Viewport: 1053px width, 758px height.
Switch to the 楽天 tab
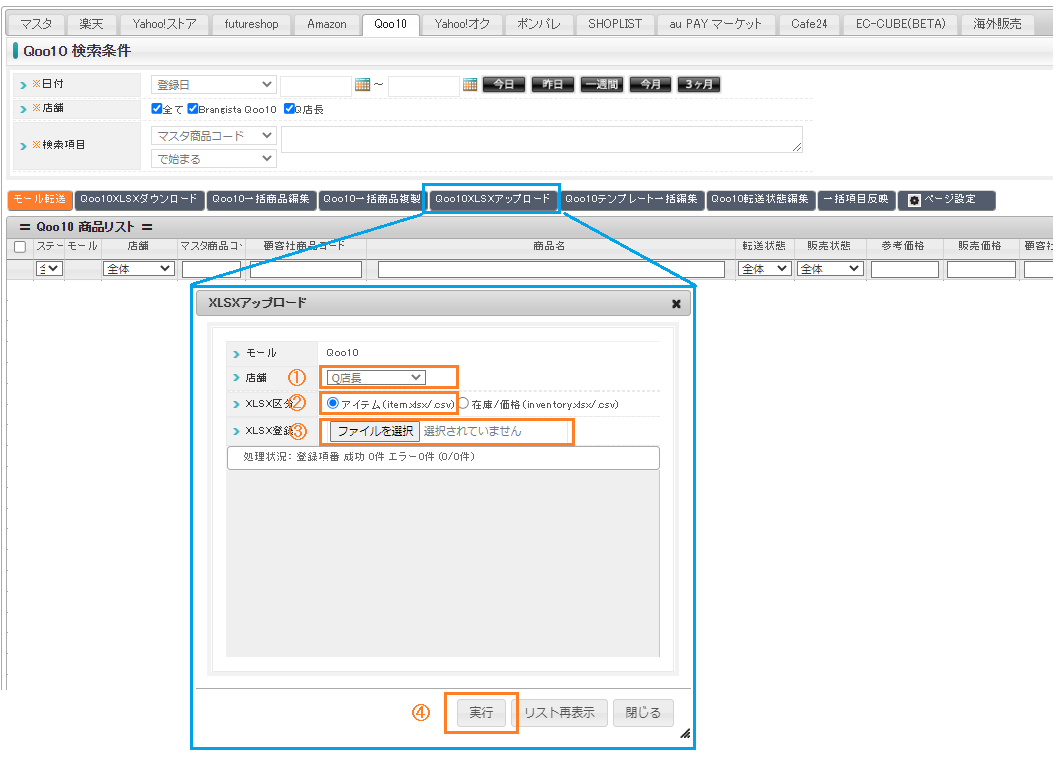pos(91,24)
